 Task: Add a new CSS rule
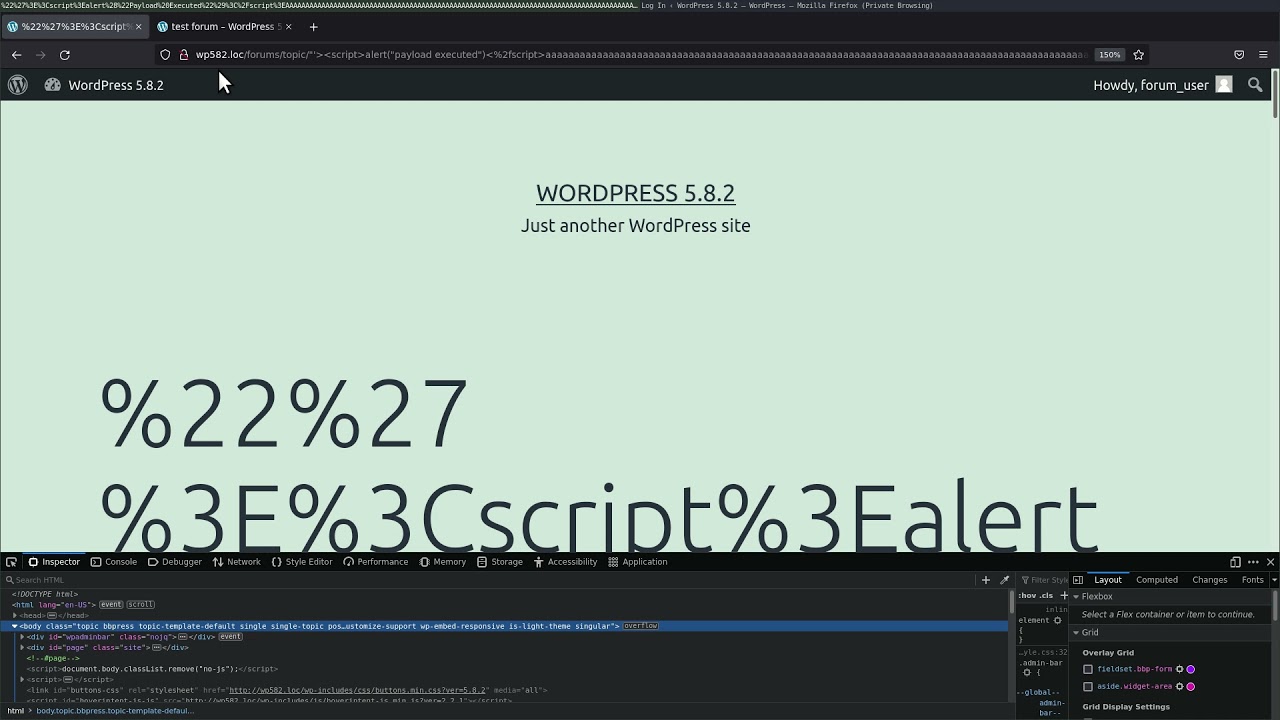[1064, 595]
